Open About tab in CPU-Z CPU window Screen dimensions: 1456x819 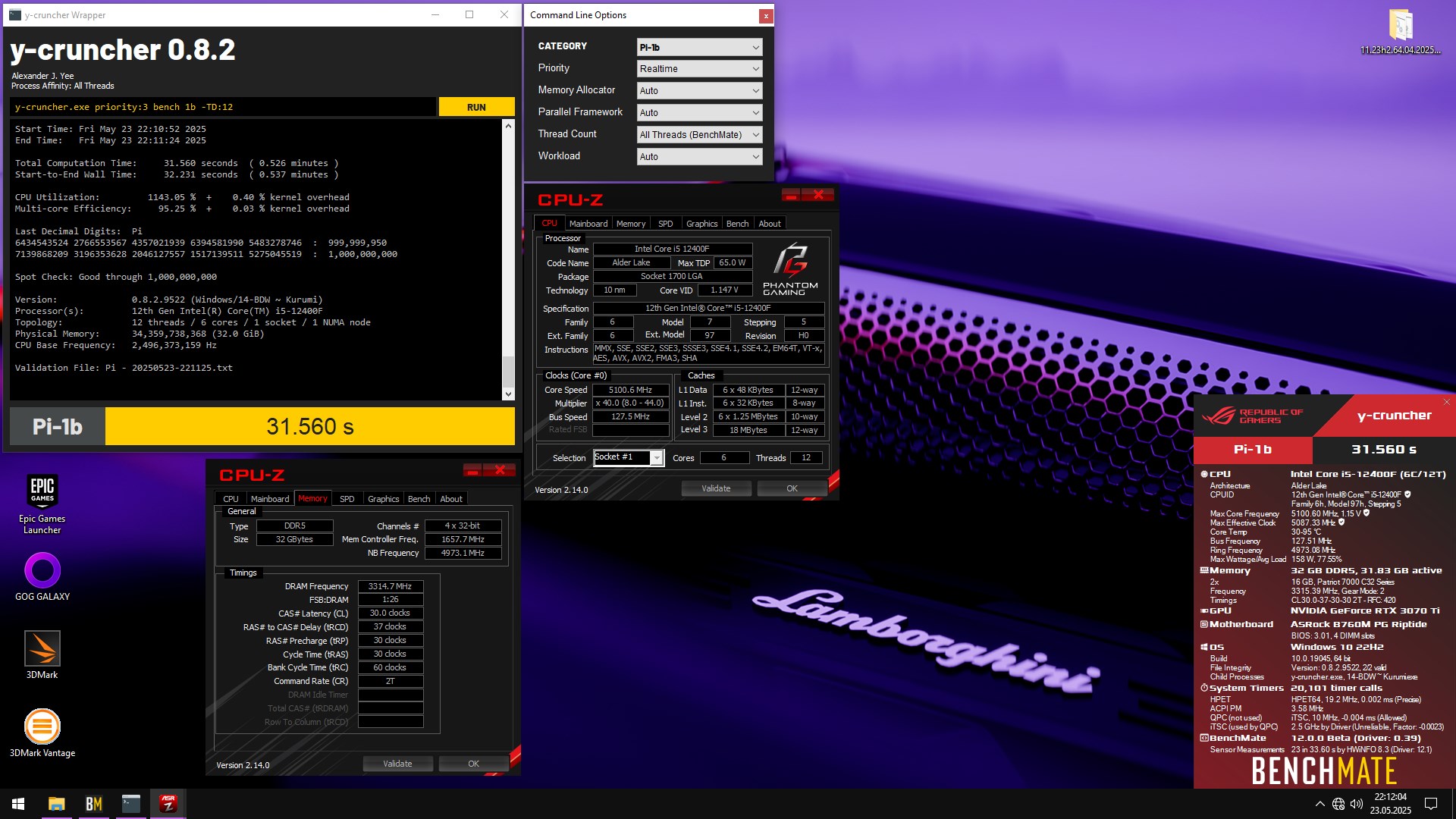[770, 224]
